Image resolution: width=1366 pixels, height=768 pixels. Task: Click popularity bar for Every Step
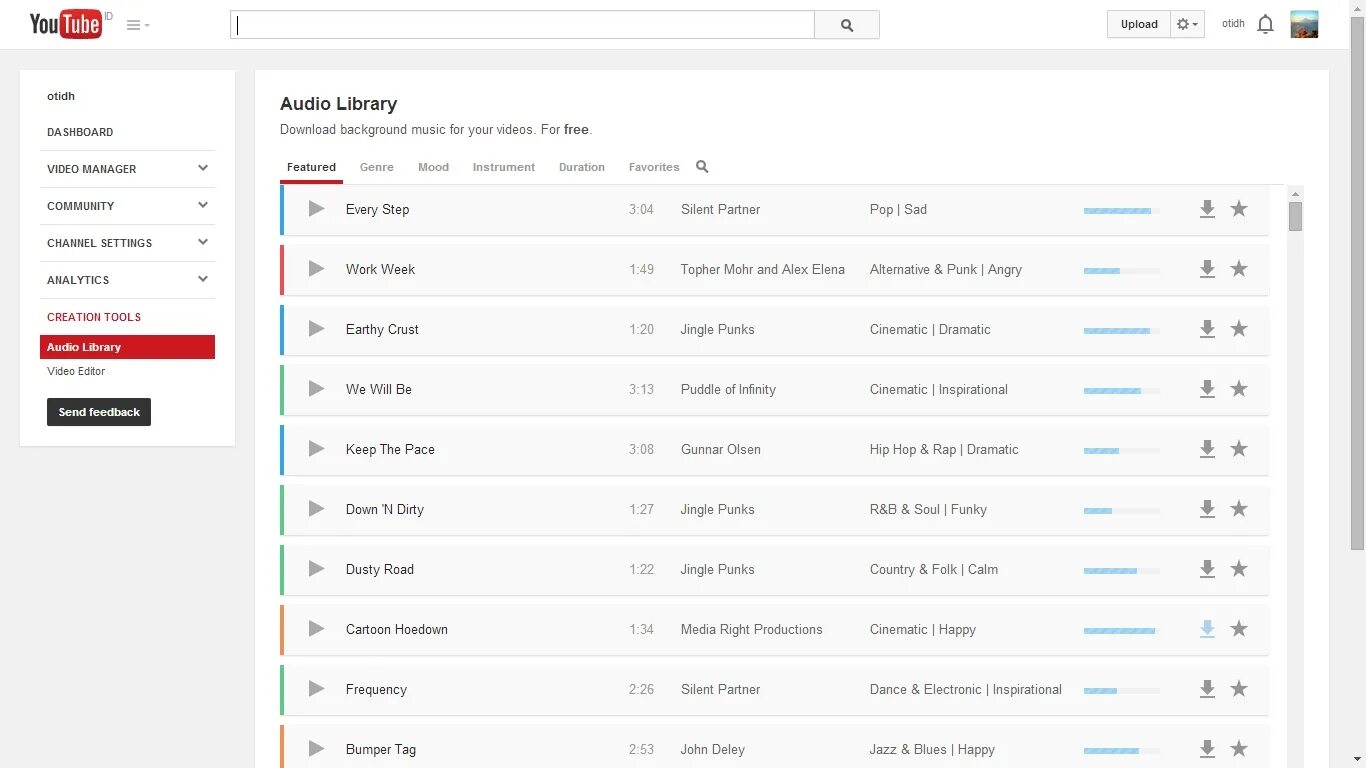click(1122, 211)
